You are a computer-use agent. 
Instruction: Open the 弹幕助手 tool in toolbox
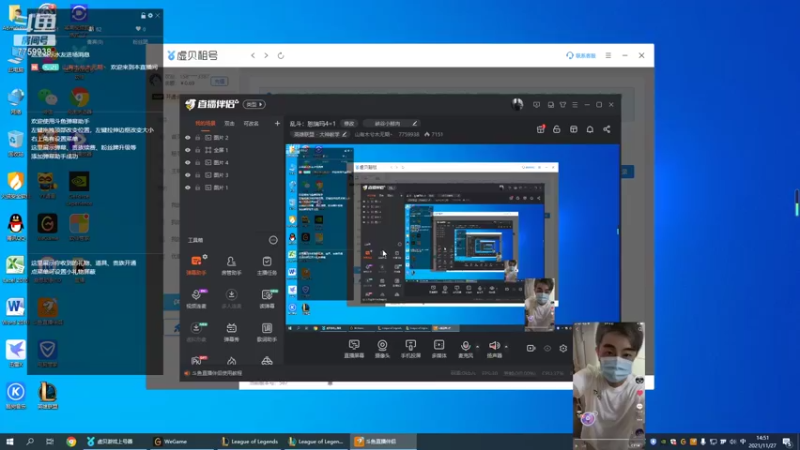[x=196, y=265]
